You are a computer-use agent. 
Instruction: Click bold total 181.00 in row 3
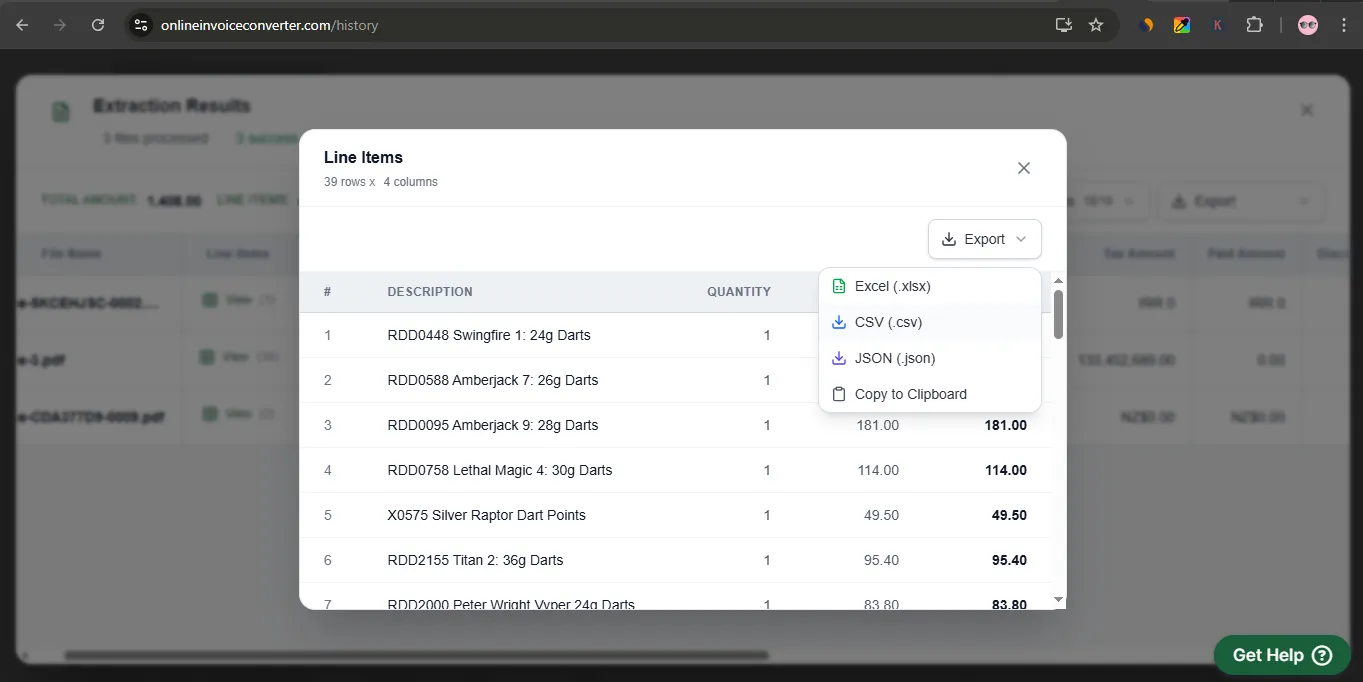[1005, 425]
